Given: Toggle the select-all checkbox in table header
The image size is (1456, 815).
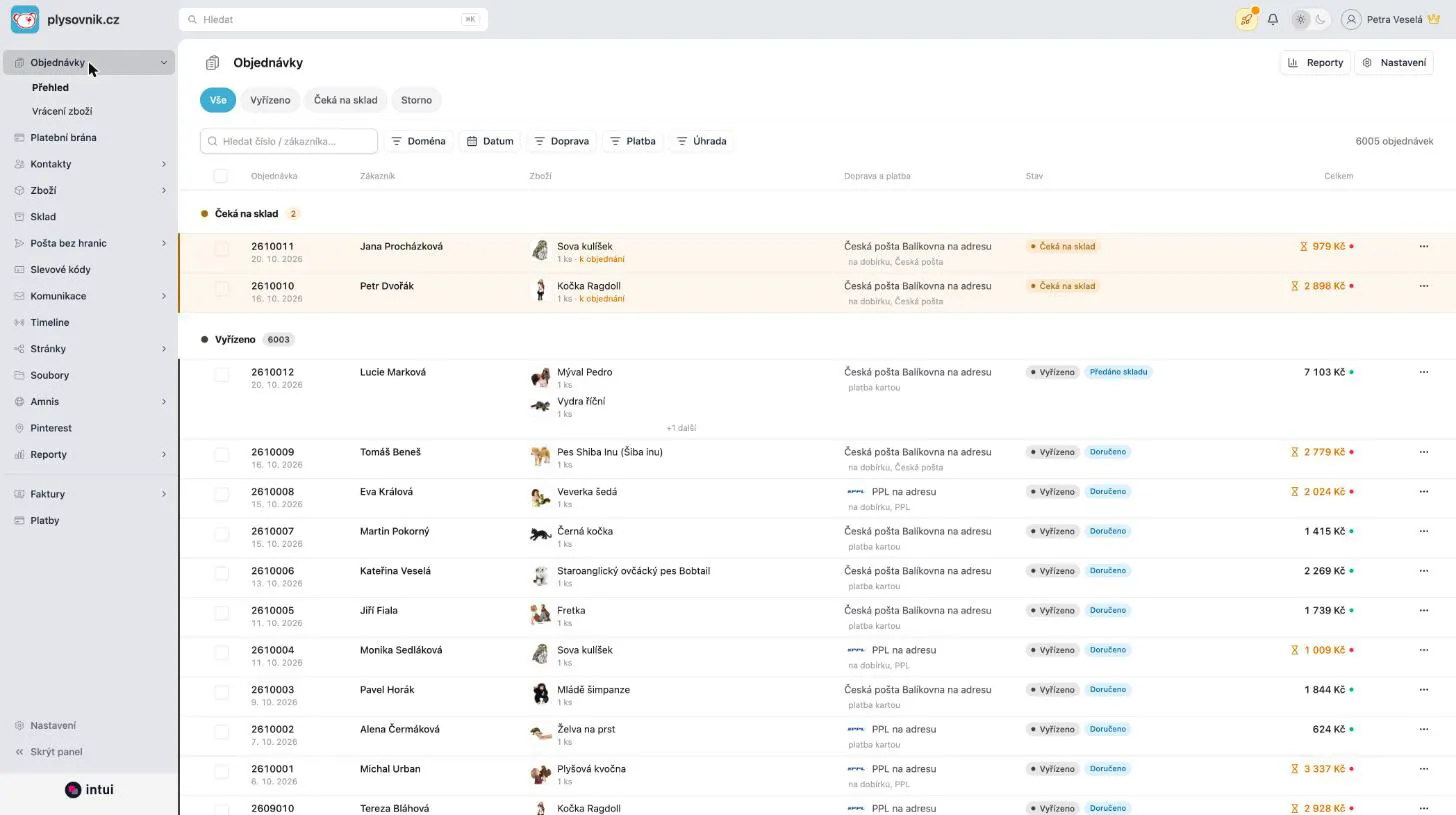Looking at the screenshot, I should point(221,176).
